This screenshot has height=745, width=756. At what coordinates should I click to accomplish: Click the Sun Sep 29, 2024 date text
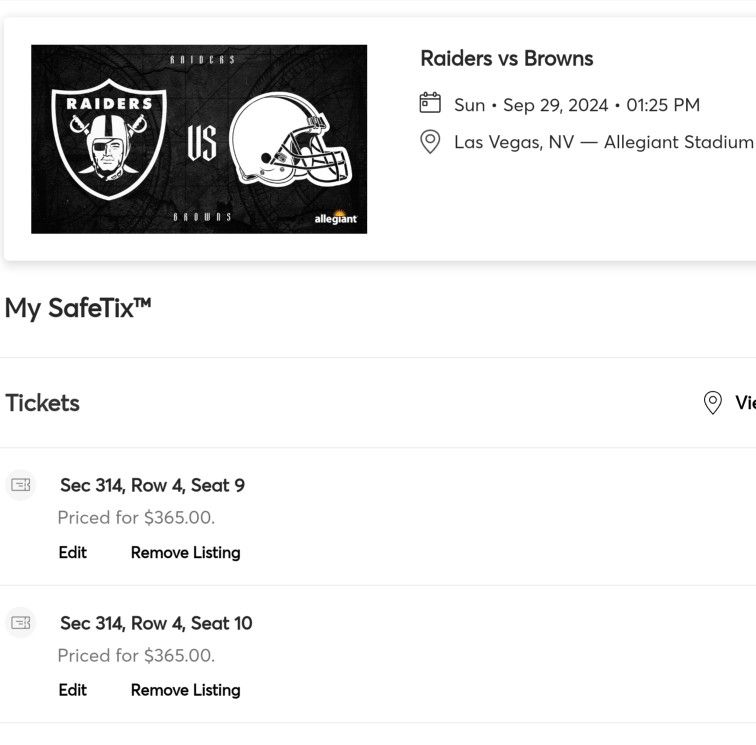pos(577,105)
